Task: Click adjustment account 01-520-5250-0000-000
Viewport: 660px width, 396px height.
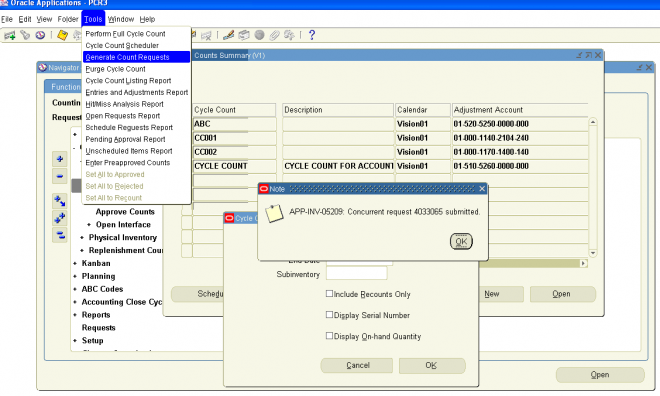Action: [x=520, y=124]
